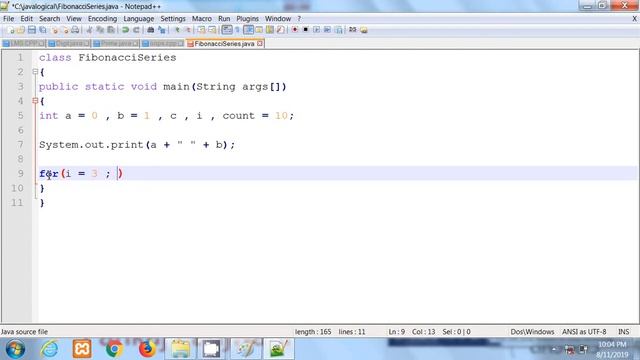Image resolution: width=640 pixels, height=360 pixels.
Task: Stop macro recording with black square icon
Action: click(x=305, y=30)
